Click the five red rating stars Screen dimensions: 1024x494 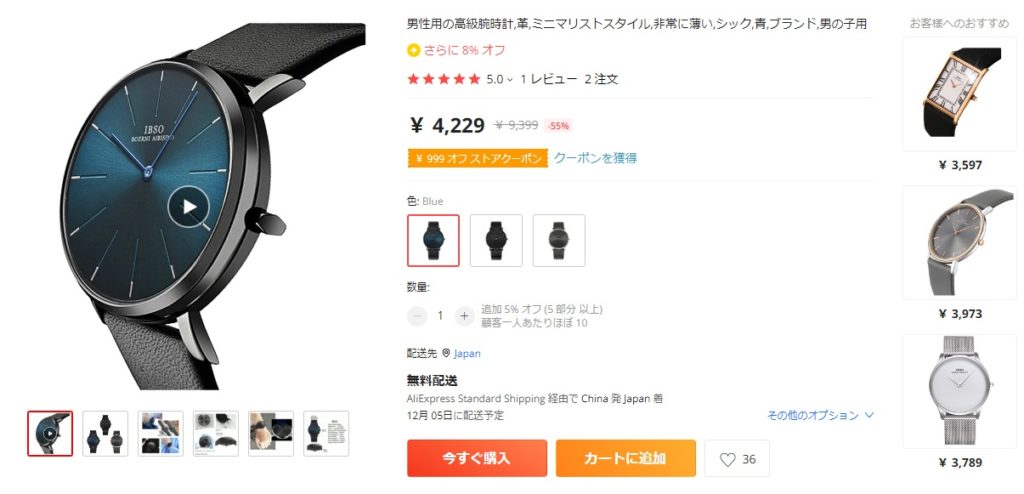[443, 79]
